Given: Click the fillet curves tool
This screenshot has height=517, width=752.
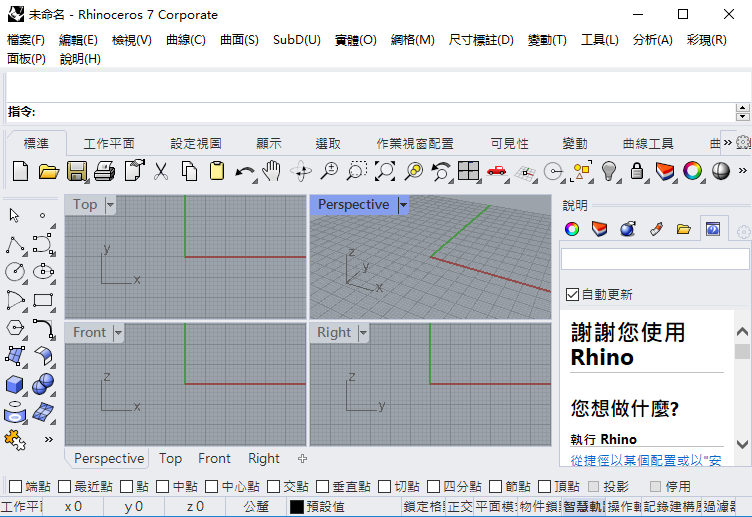Looking at the screenshot, I should (44, 329).
